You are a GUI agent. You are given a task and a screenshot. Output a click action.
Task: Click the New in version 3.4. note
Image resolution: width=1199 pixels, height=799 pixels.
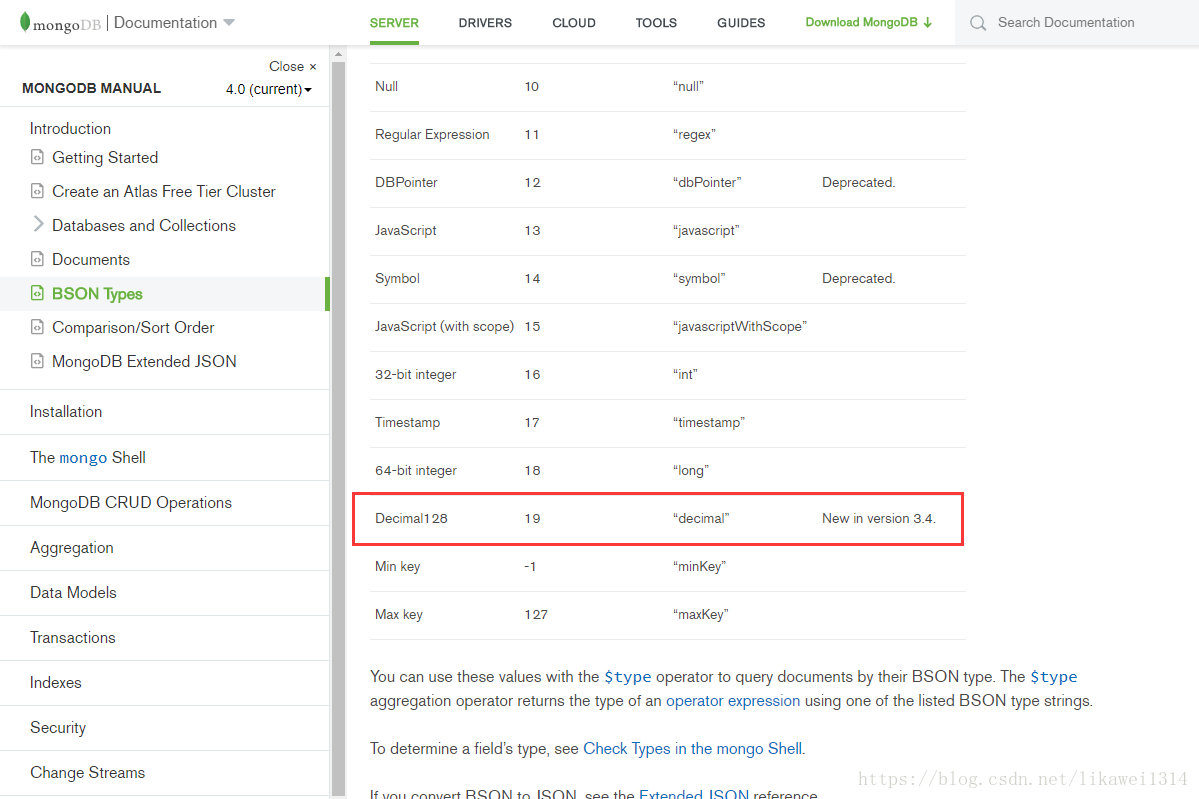(x=879, y=518)
